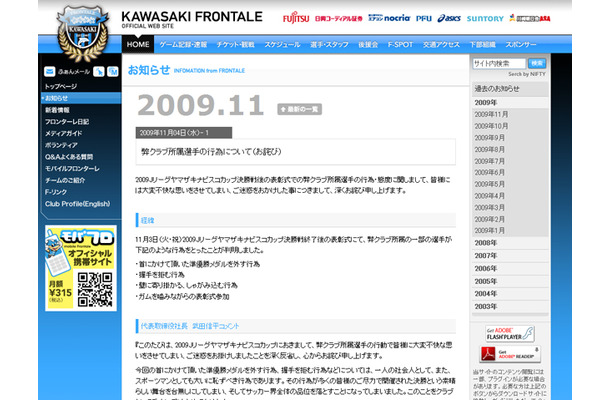Screen dimensions: 610x400
Task: Click the mail envelope icon in sidebar
Action: pyautogui.click(x=50, y=71)
